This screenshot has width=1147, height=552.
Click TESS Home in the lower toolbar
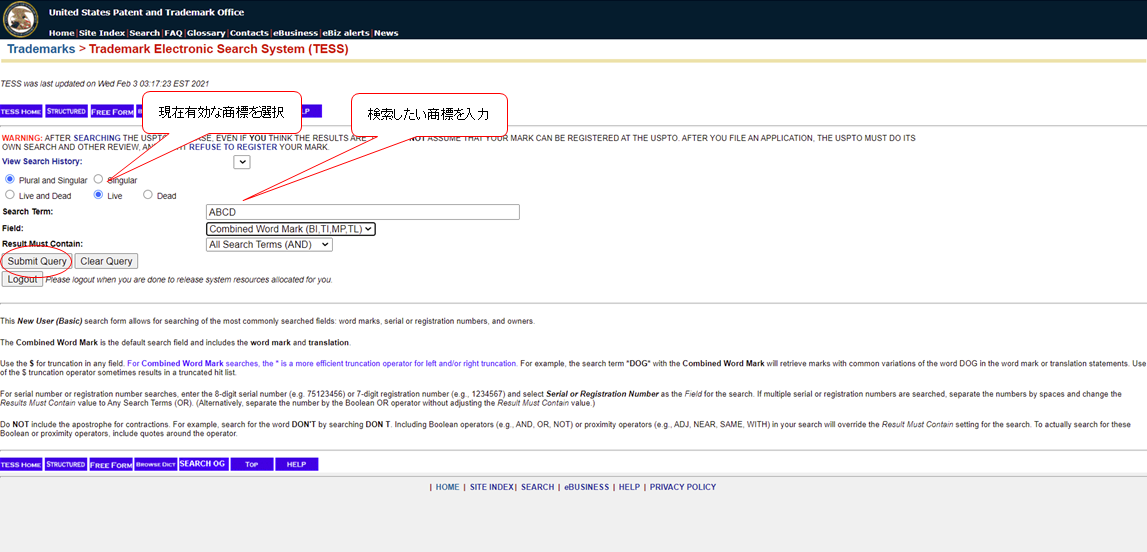click(x=21, y=464)
